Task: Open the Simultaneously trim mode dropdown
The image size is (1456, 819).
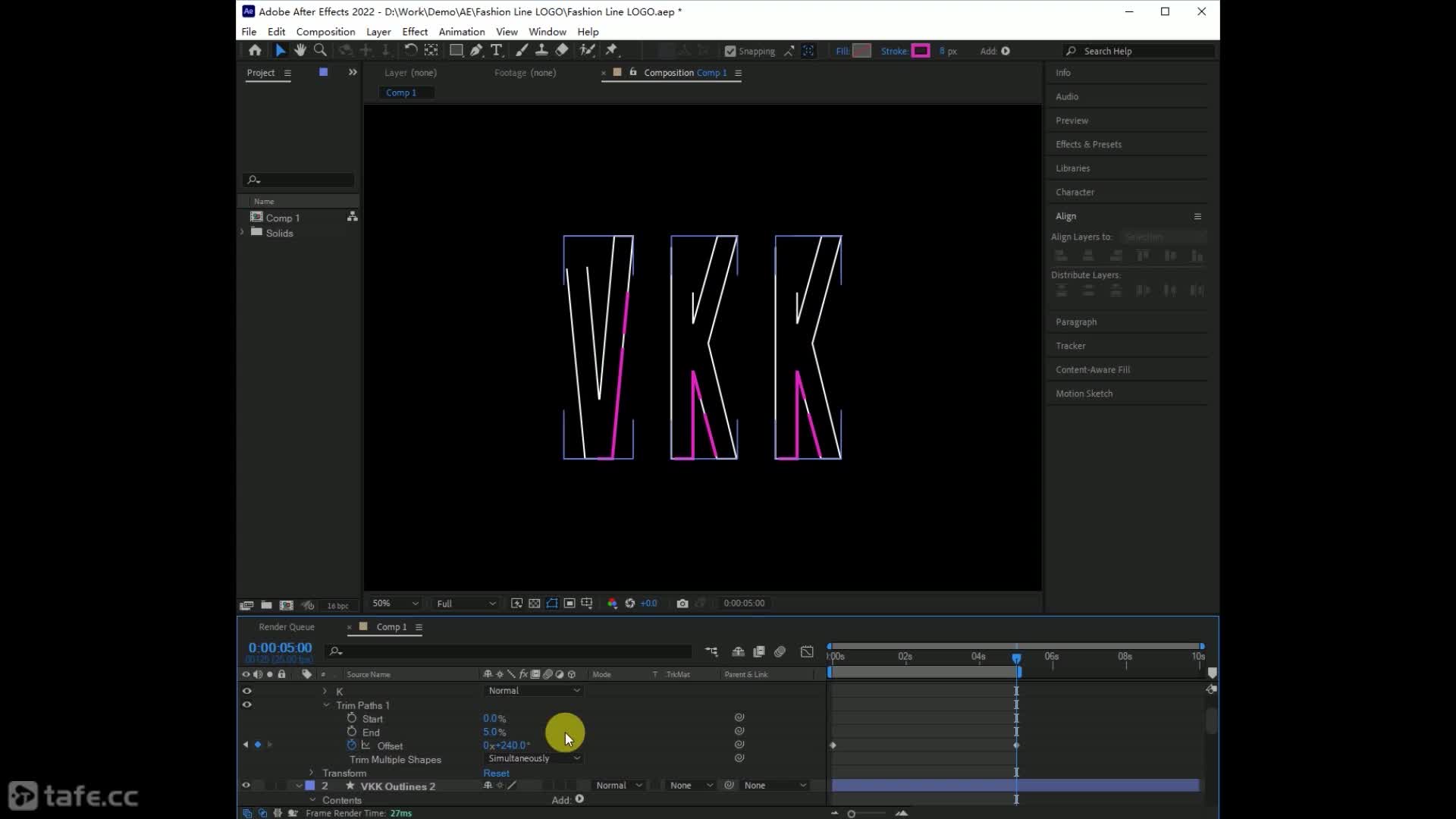Action: [x=533, y=758]
